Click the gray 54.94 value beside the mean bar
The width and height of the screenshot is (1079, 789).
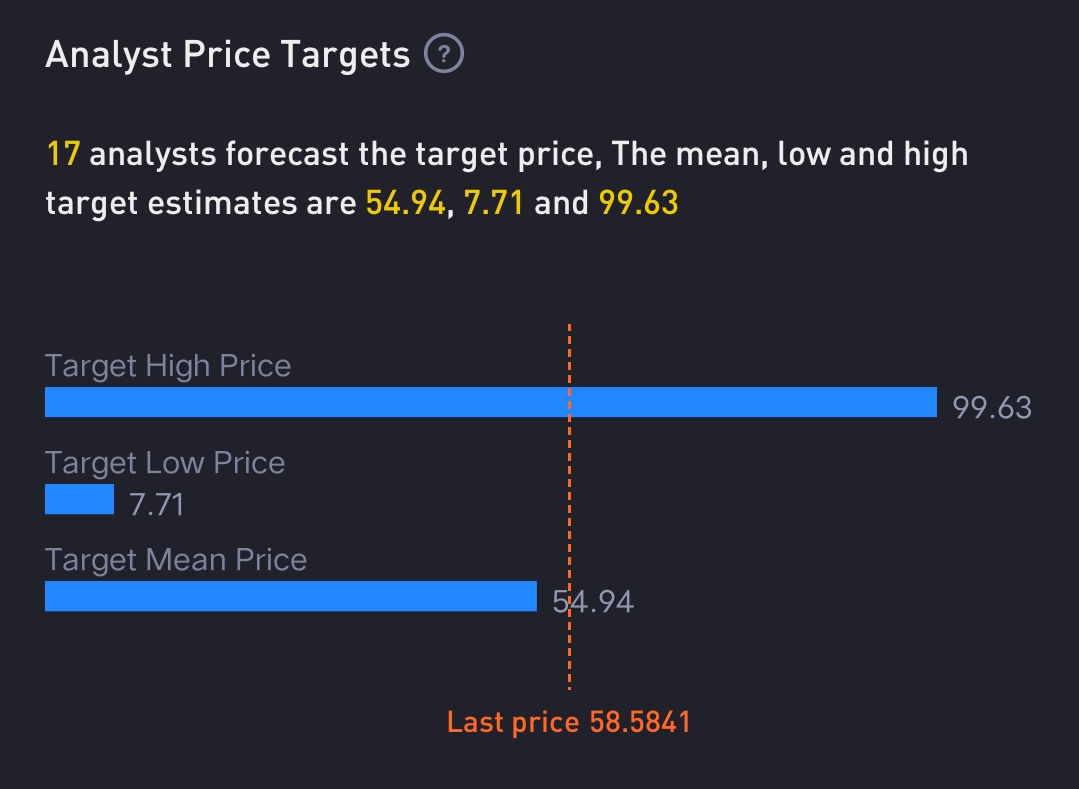[593, 602]
